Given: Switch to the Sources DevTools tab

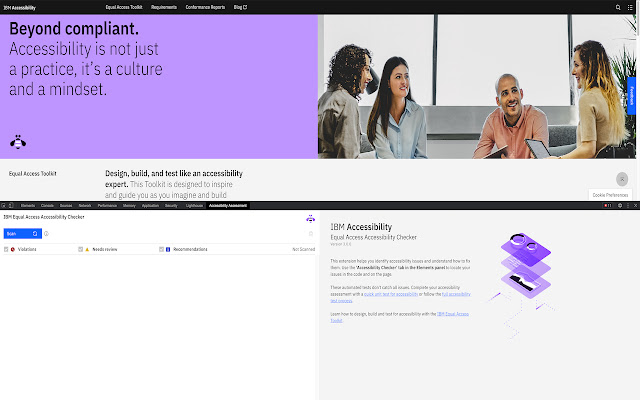Looking at the screenshot, I should tap(66, 205).
